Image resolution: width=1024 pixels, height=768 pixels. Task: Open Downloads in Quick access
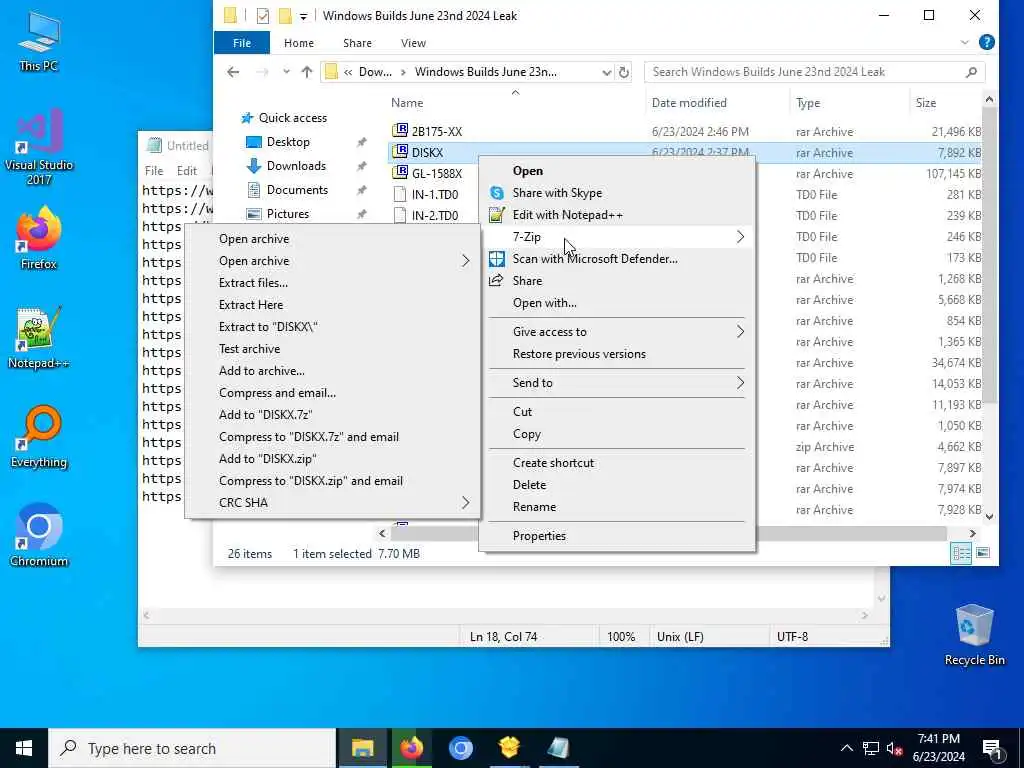[296, 166]
